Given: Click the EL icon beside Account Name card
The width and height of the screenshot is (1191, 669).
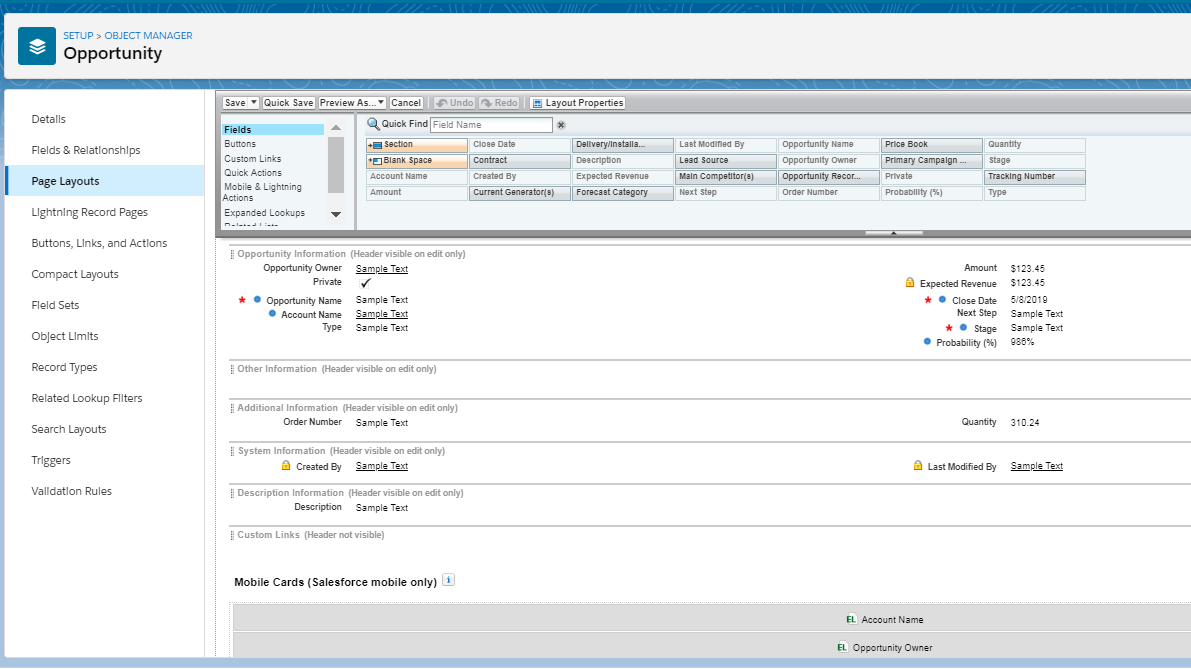Looking at the screenshot, I should pyautogui.click(x=851, y=619).
